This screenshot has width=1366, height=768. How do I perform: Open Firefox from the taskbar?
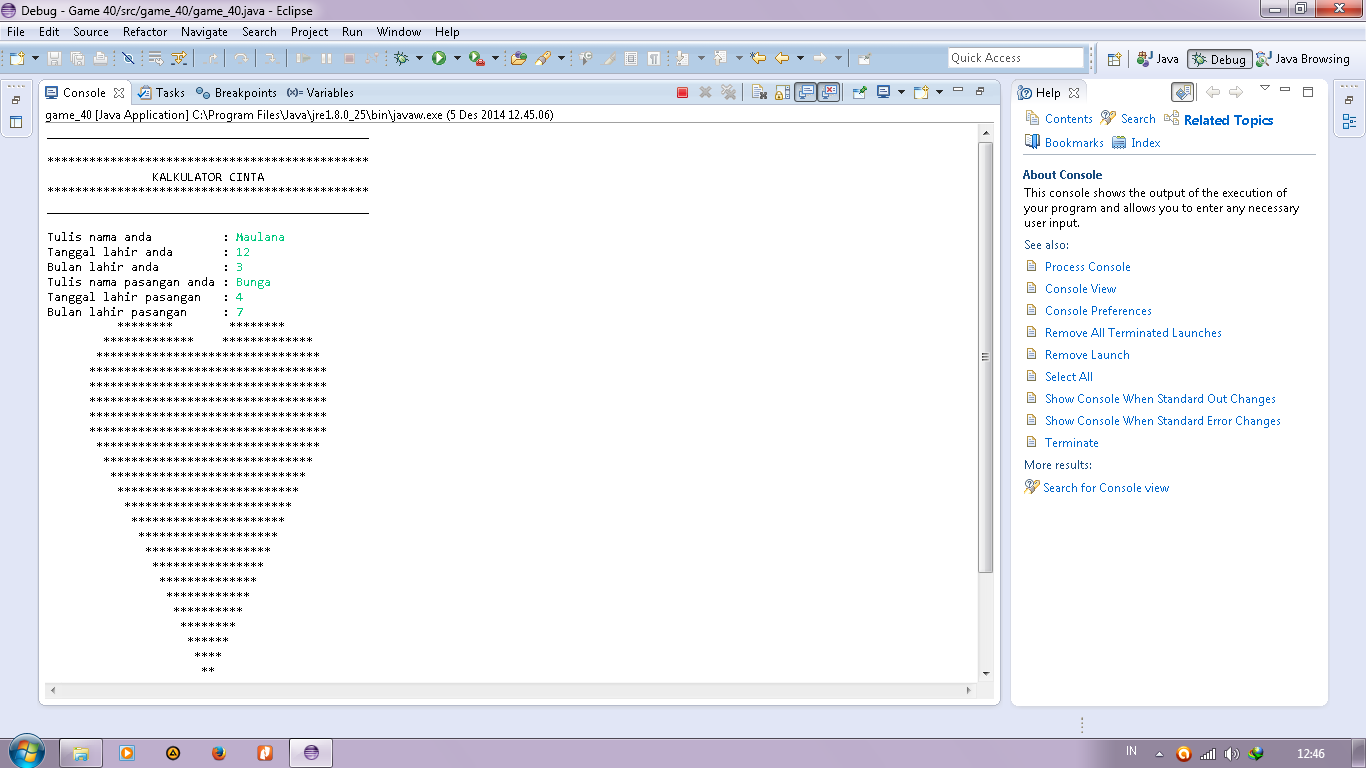pos(218,753)
